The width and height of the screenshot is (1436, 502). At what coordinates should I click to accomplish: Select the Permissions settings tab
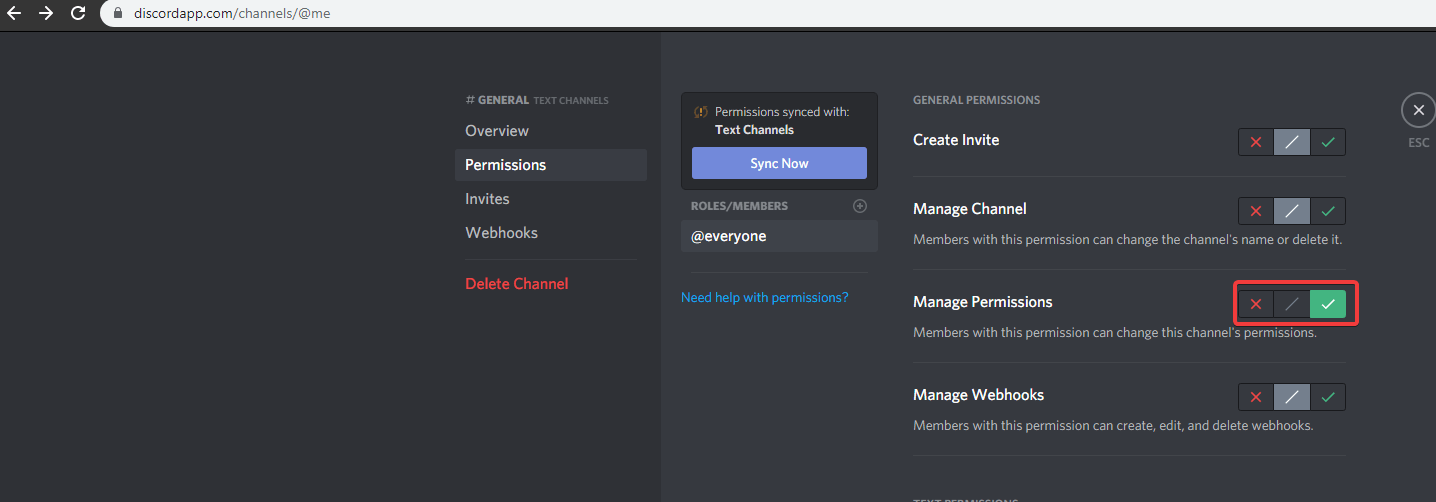(x=550, y=165)
